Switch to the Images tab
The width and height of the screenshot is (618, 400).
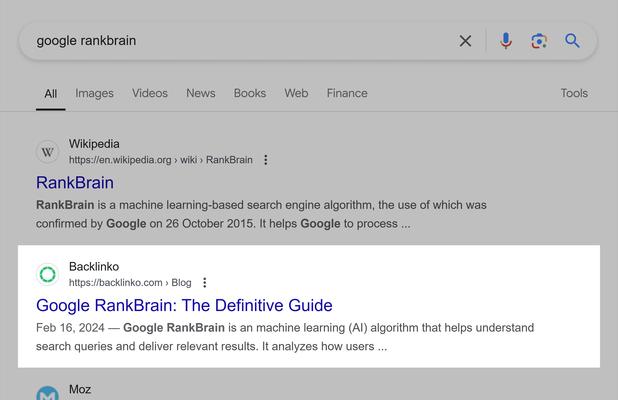(x=94, y=93)
